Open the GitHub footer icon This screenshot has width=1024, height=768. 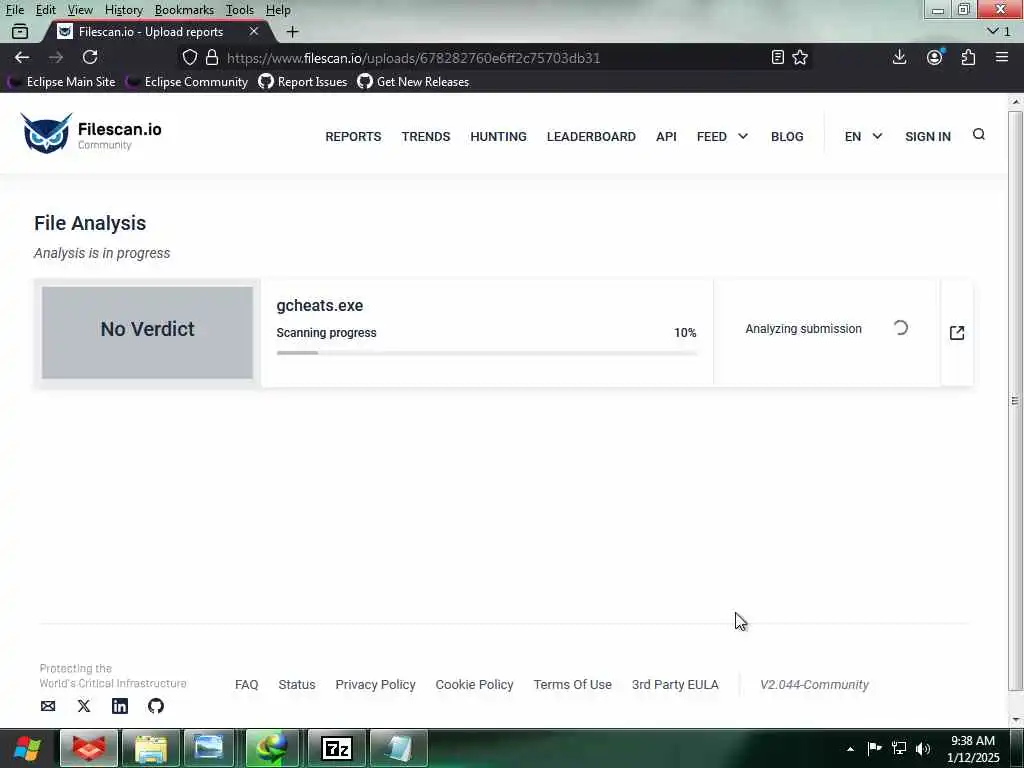coord(155,706)
